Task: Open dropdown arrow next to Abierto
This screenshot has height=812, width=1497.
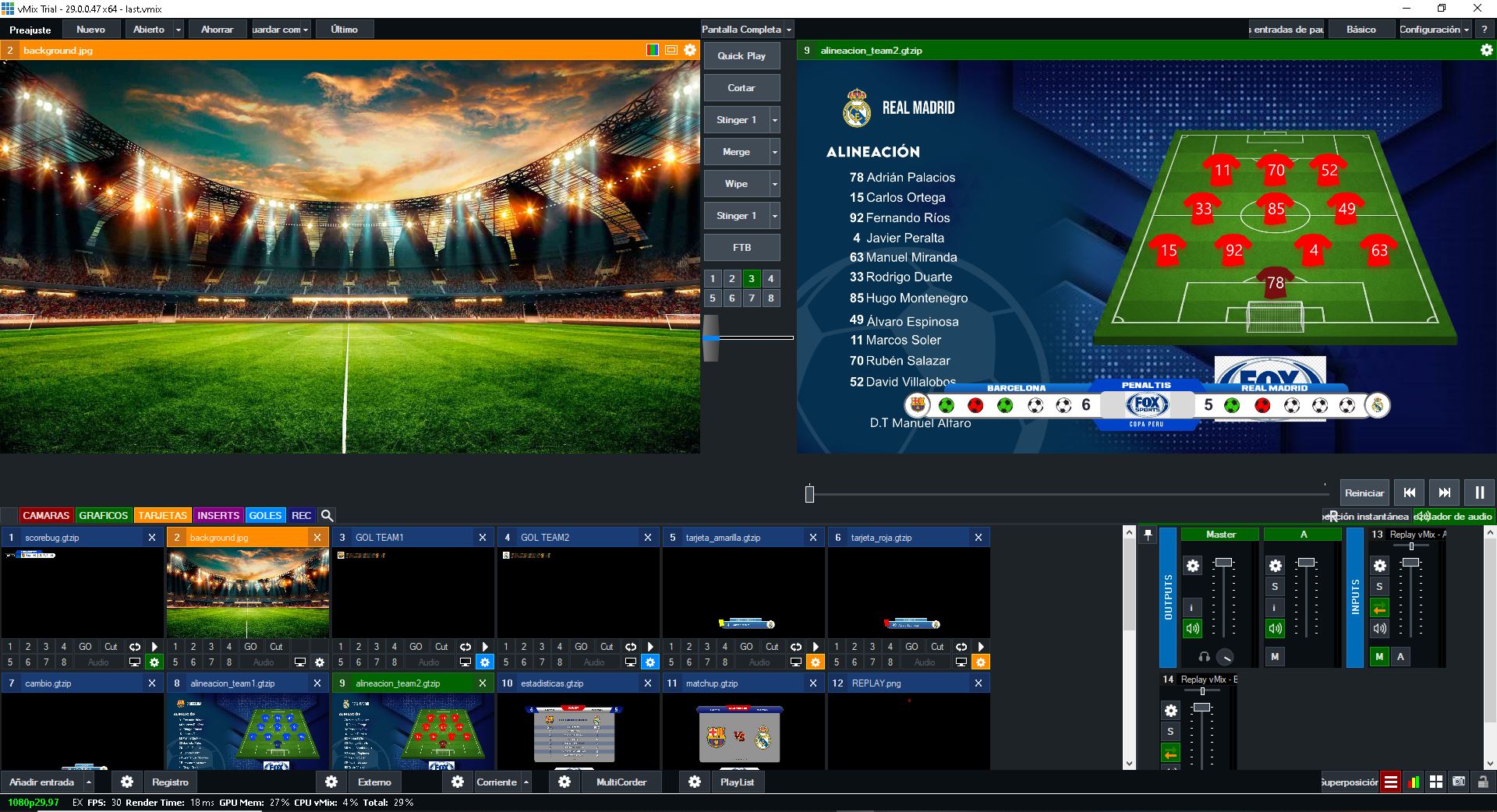Action: (x=179, y=30)
